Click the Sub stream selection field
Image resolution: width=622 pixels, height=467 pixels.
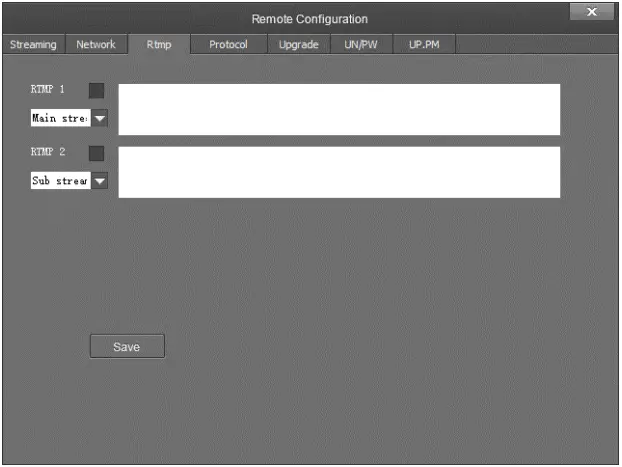point(61,181)
